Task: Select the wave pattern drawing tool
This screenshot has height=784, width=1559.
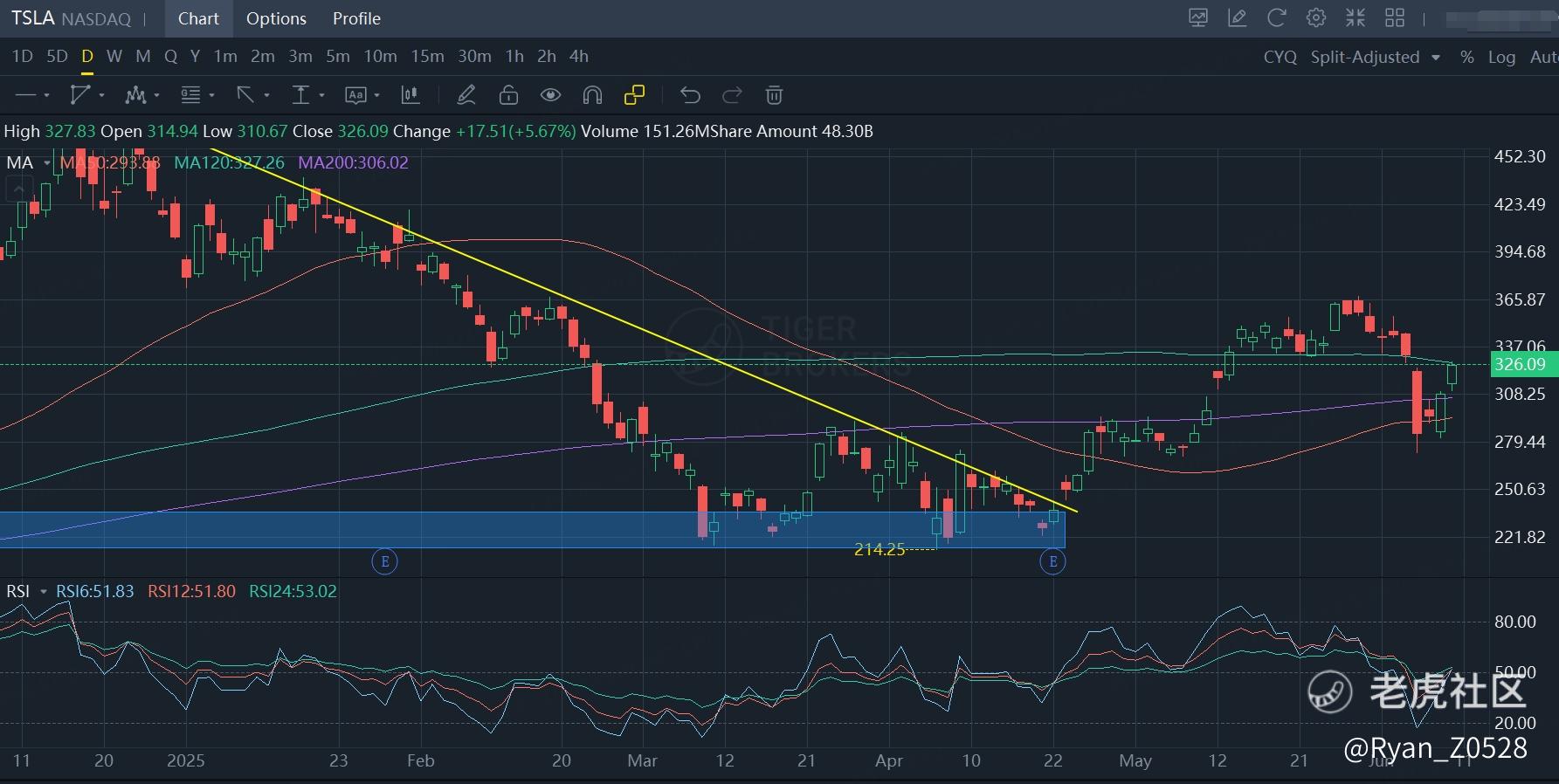Action: click(x=135, y=95)
